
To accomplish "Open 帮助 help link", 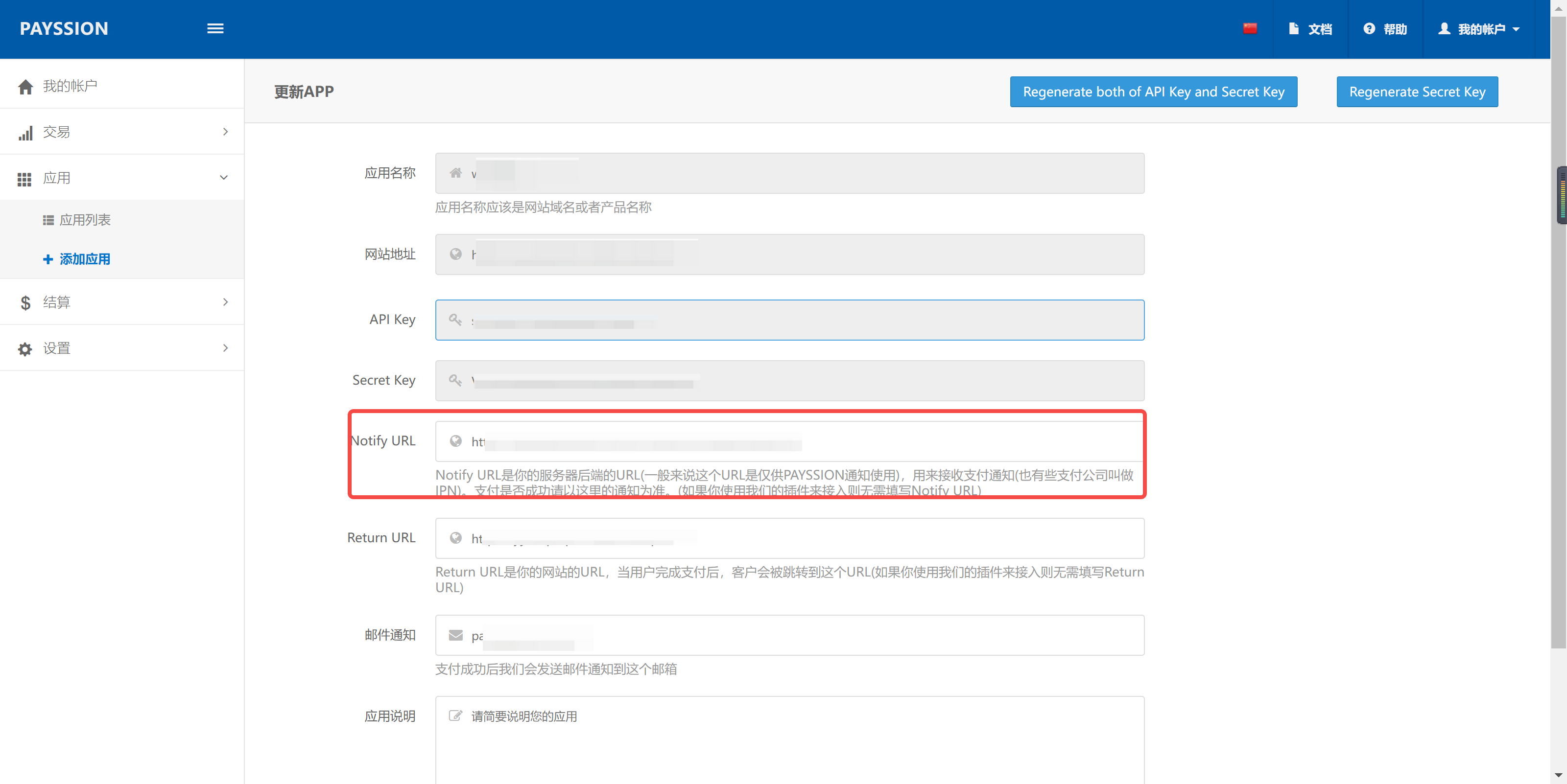I will coord(1385,29).
